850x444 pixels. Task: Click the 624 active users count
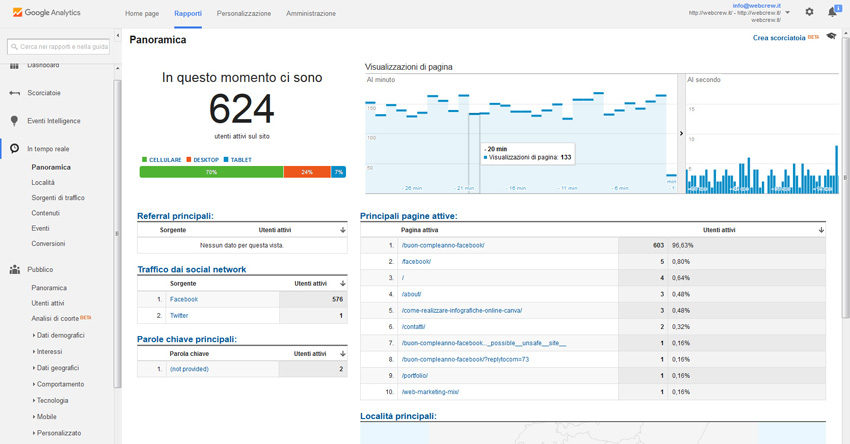(242, 109)
